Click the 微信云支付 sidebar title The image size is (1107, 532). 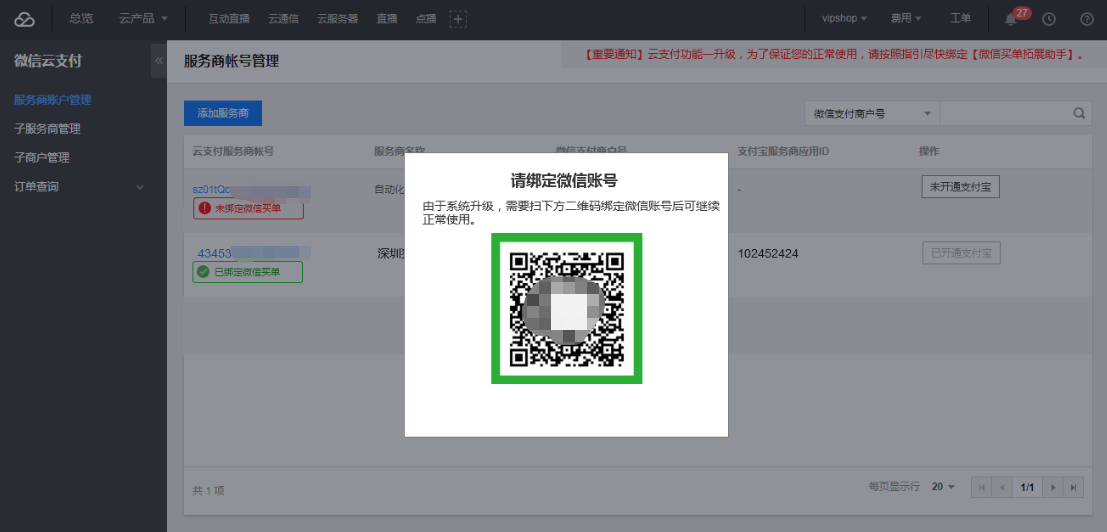47,61
